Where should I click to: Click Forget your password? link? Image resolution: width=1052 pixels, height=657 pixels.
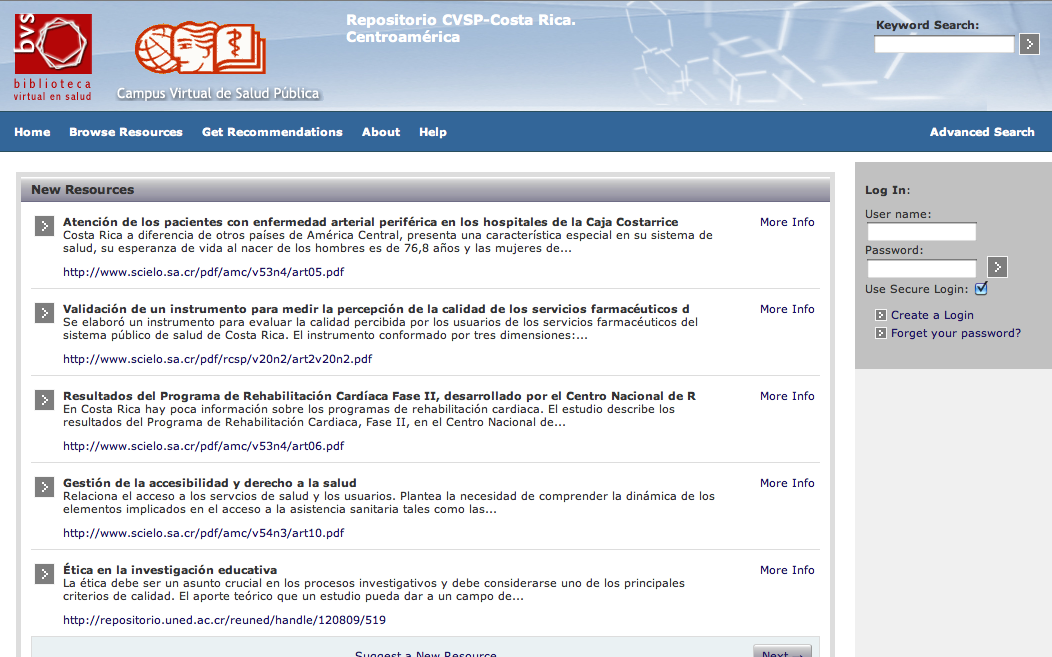(x=955, y=333)
